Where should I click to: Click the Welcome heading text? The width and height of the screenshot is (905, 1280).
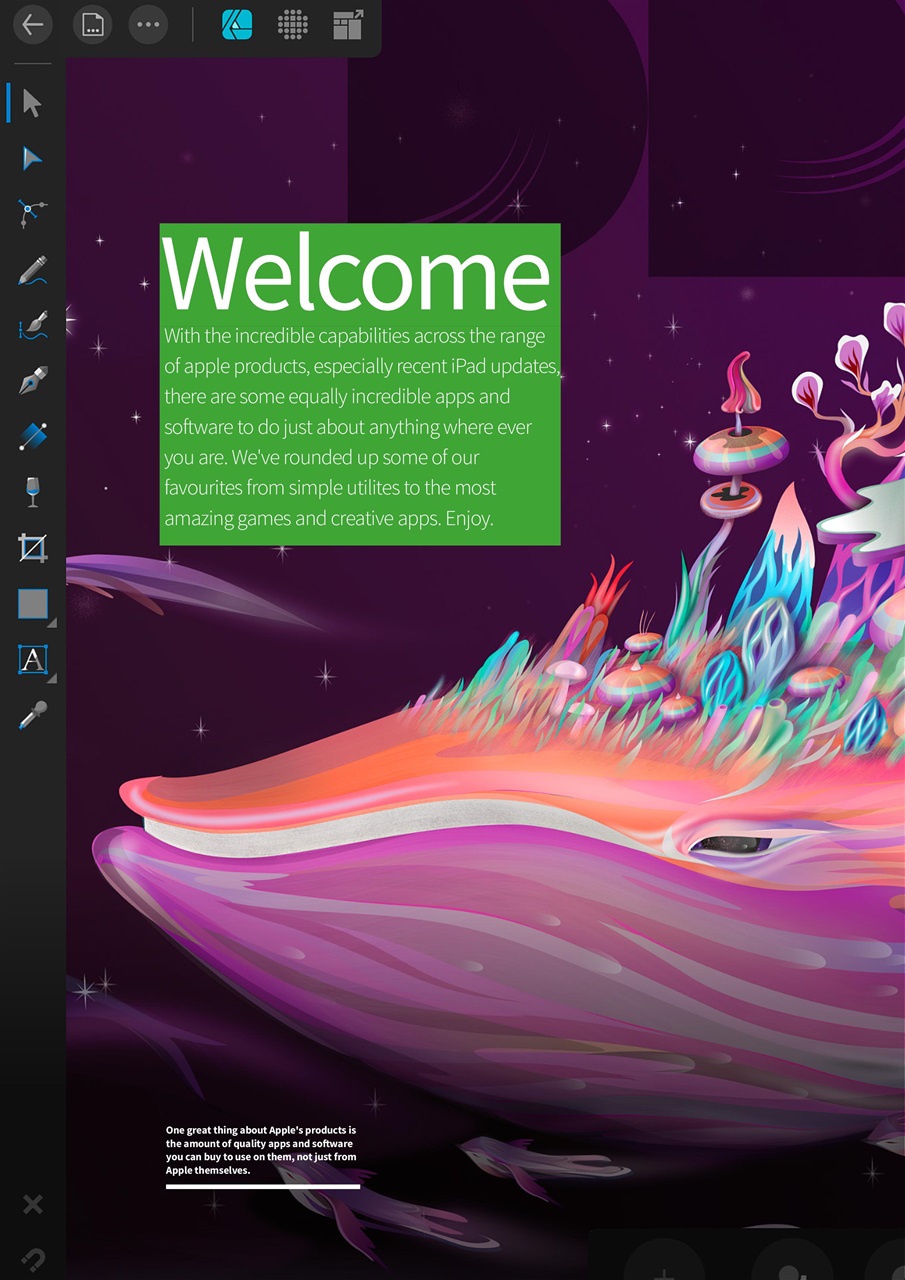pos(356,272)
